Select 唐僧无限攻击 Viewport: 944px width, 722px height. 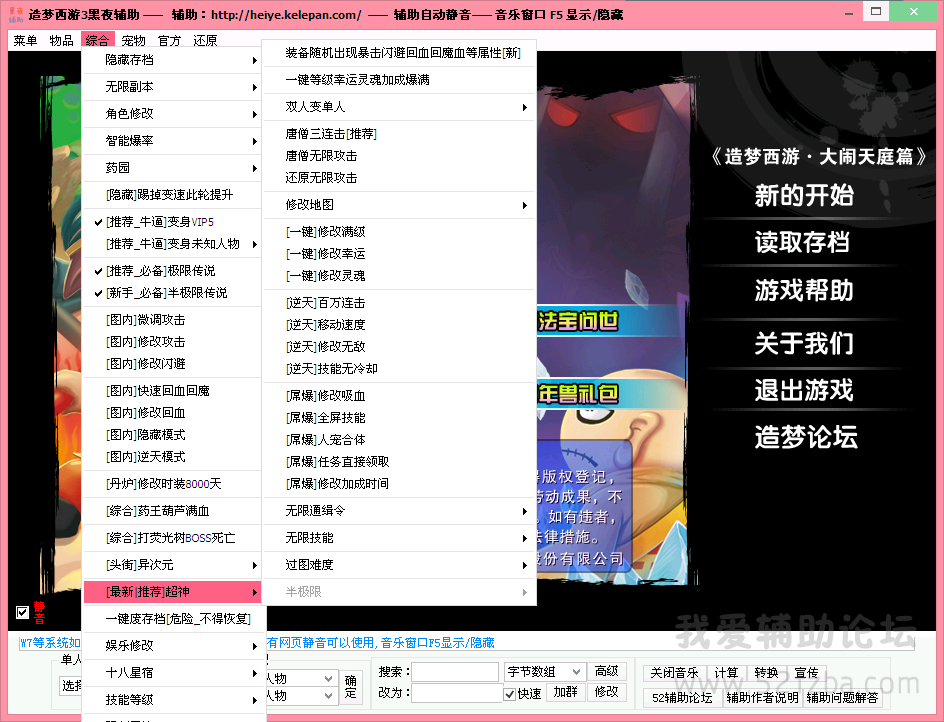pos(399,156)
